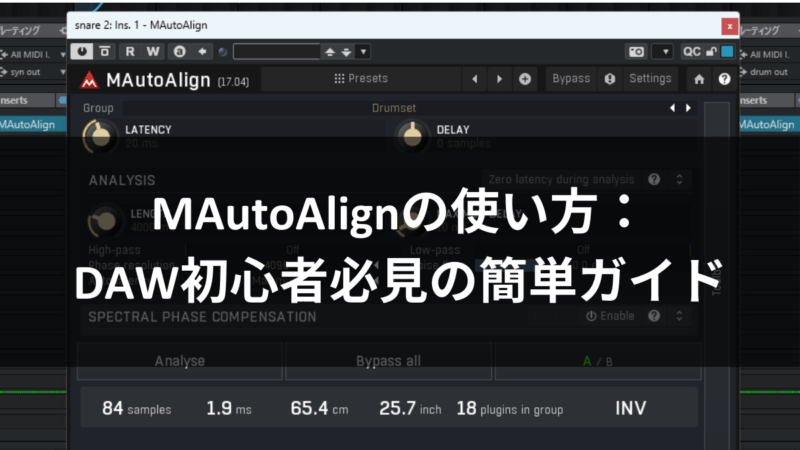800x450 pixels.
Task: Click the LATENCY knob
Action: pos(99,137)
